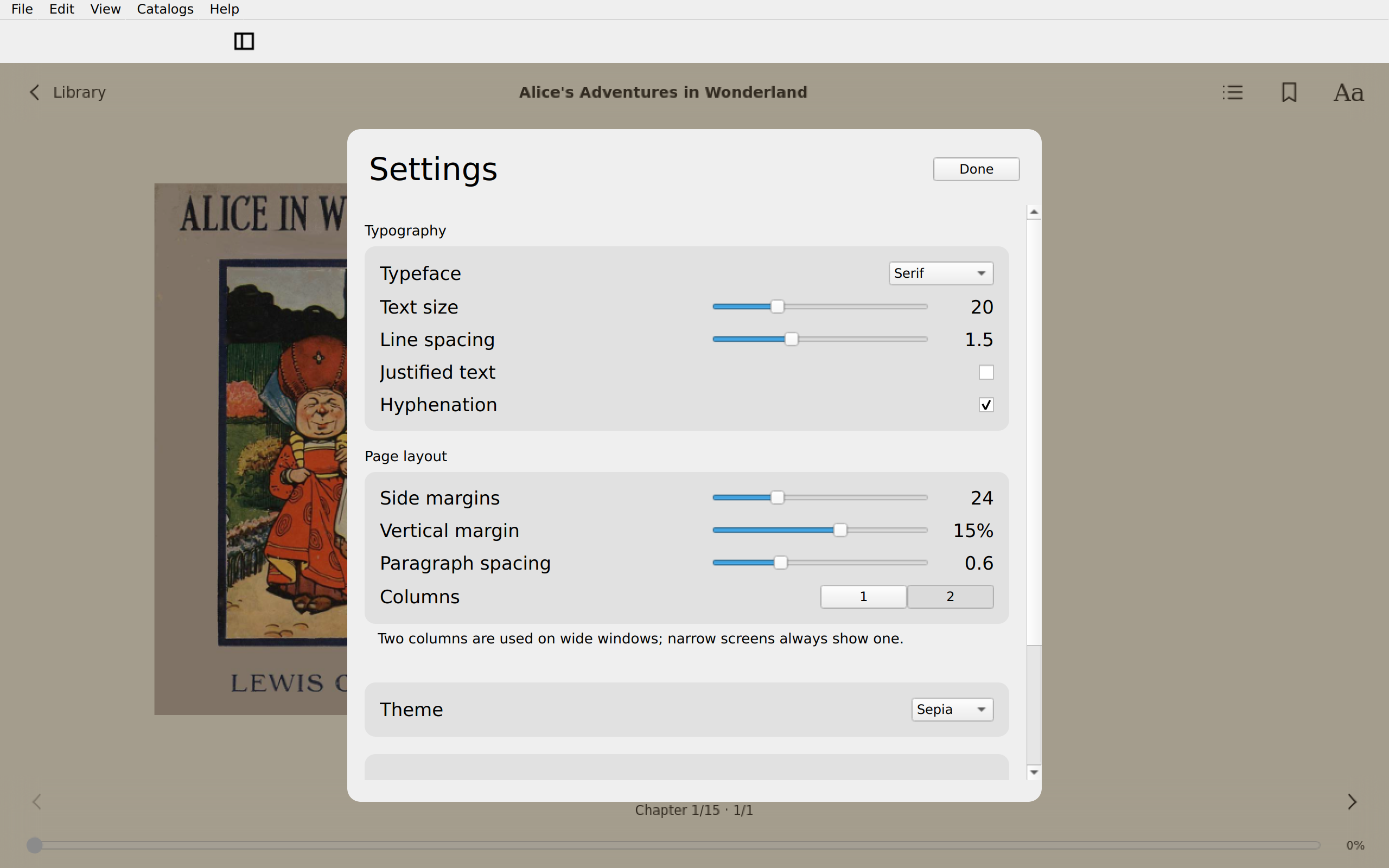
Task: Return to Library
Action: click(79, 92)
